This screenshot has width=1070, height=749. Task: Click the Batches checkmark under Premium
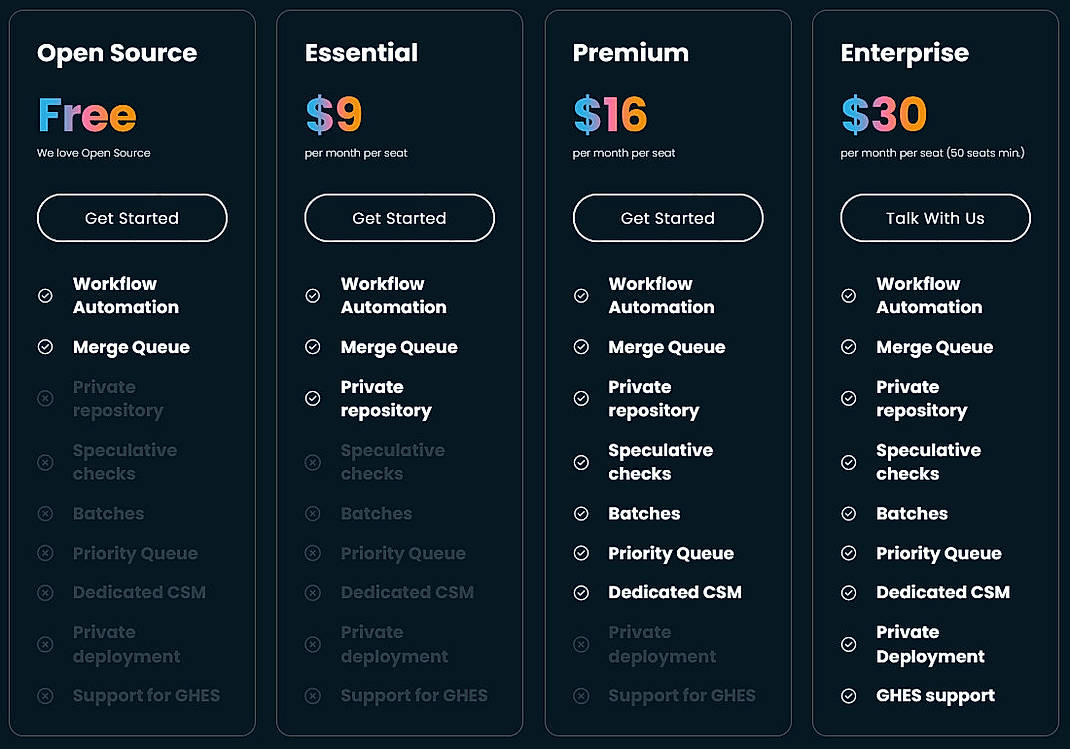[582, 513]
